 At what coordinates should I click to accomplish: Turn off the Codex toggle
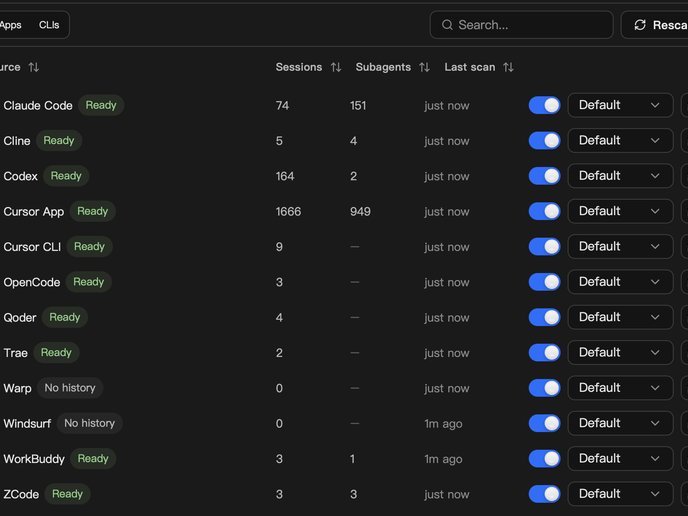[545, 176]
